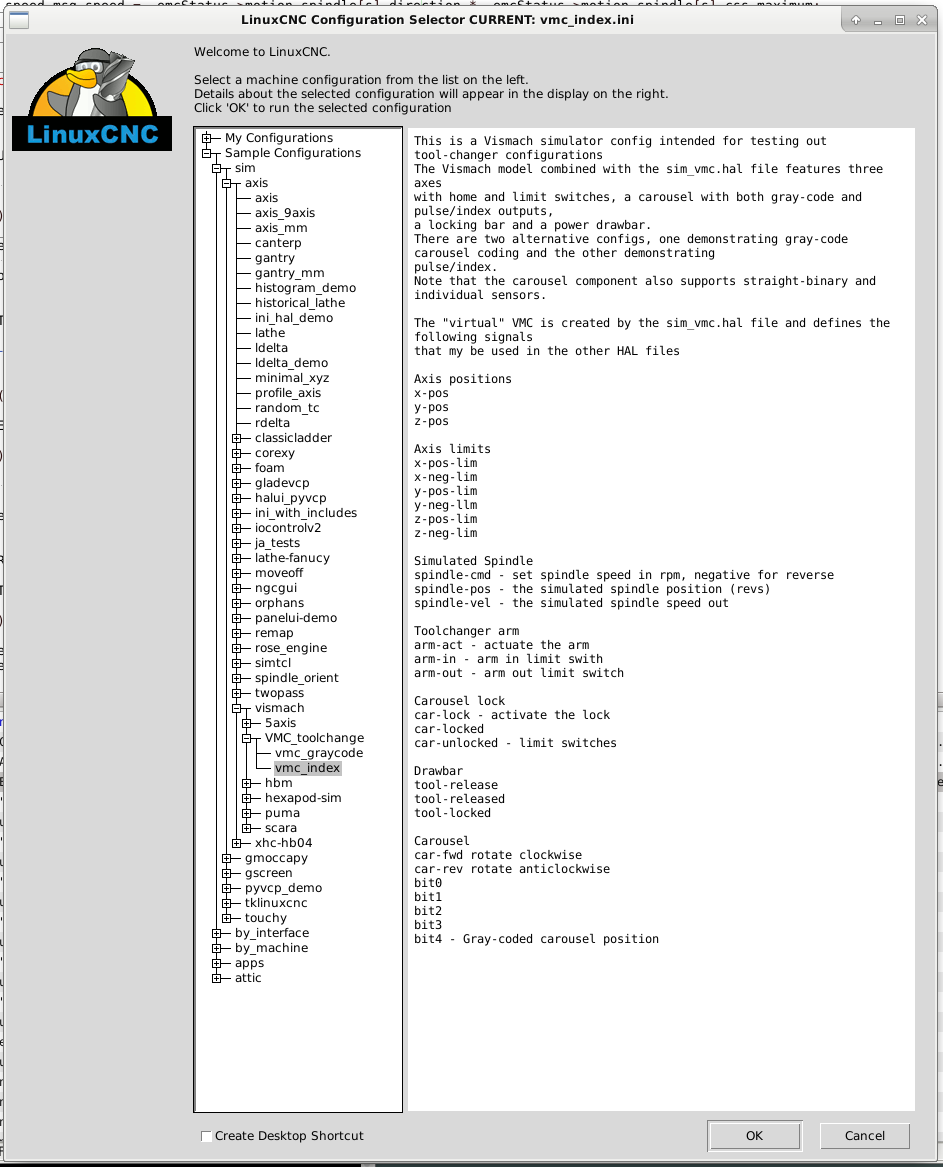Open the window menu icon in title bar
Screen dimensions: 943x1167
tap(19, 20)
